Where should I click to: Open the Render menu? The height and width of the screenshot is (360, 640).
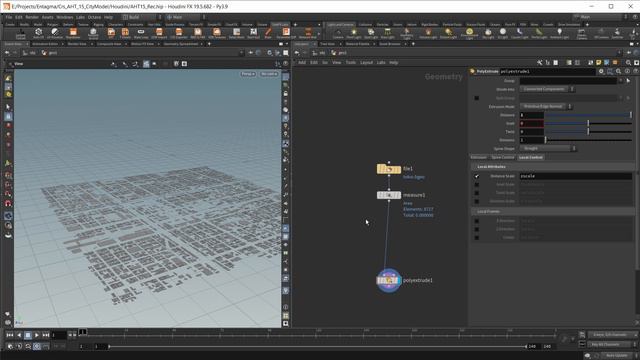coord(32,17)
